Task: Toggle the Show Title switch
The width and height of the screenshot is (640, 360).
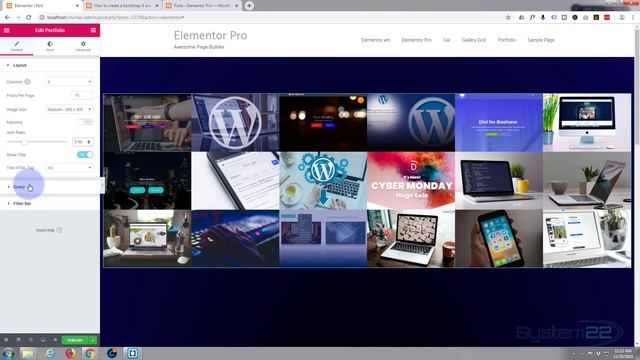Action: [x=85, y=155]
